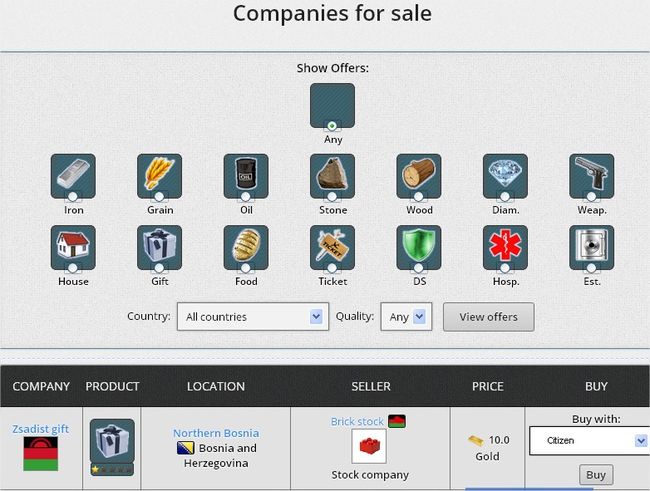Select the Iron bar product icon

click(x=73, y=176)
